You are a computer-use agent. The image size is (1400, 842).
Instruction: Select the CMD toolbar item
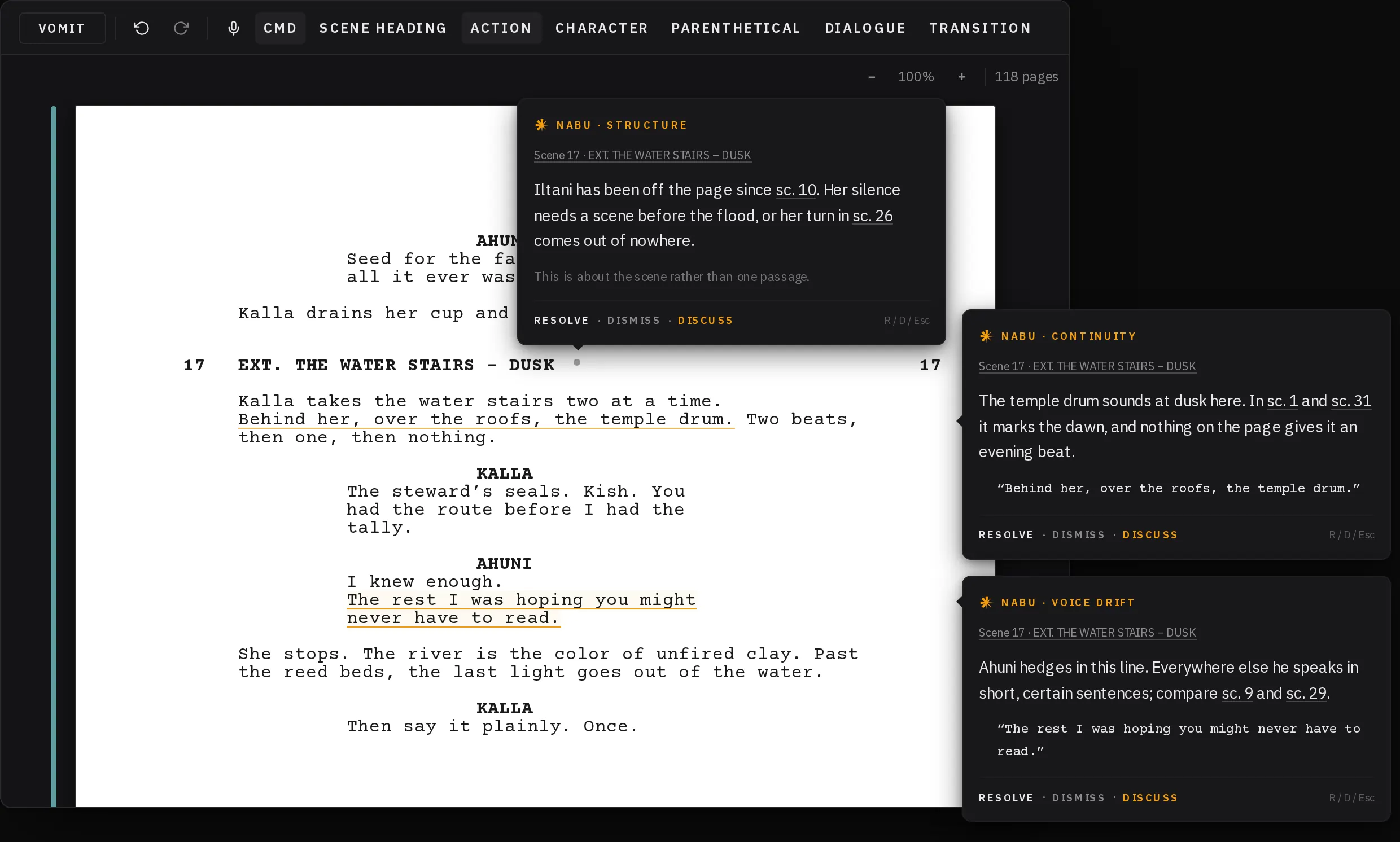coord(281,28)
